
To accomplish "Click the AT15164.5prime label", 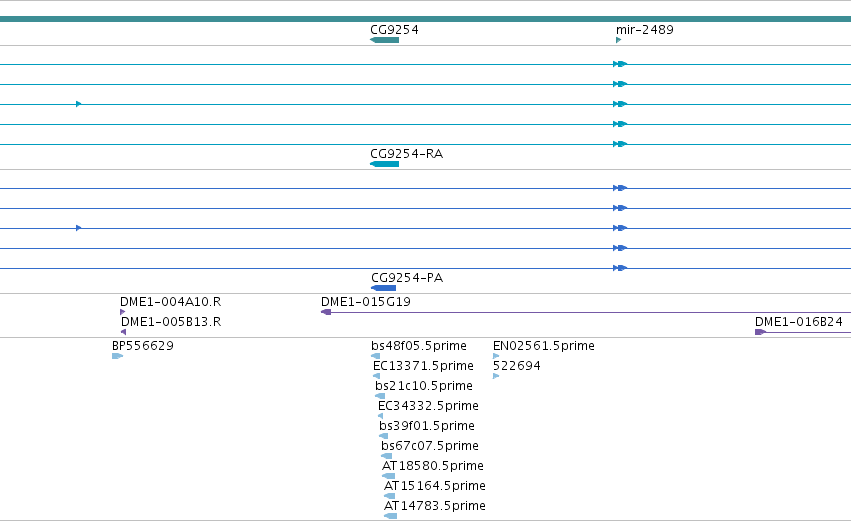I will click(435, 486).
